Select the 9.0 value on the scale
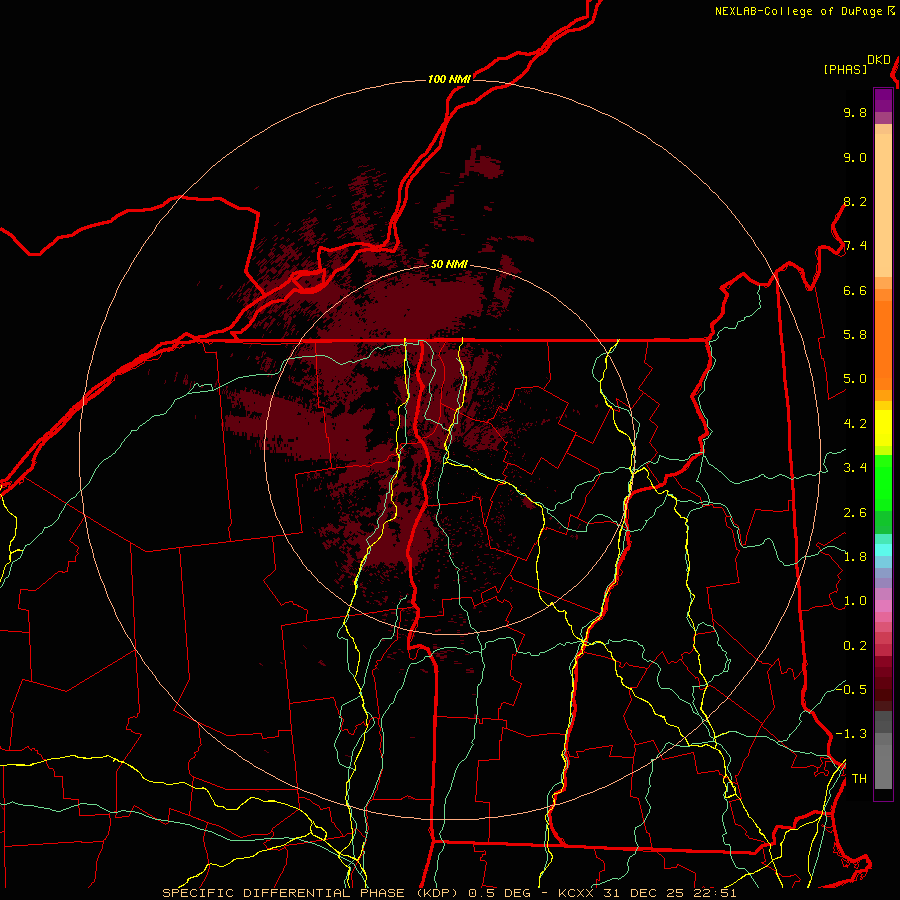Viewport: 900px width, 900px height. [x=855, y=157]
